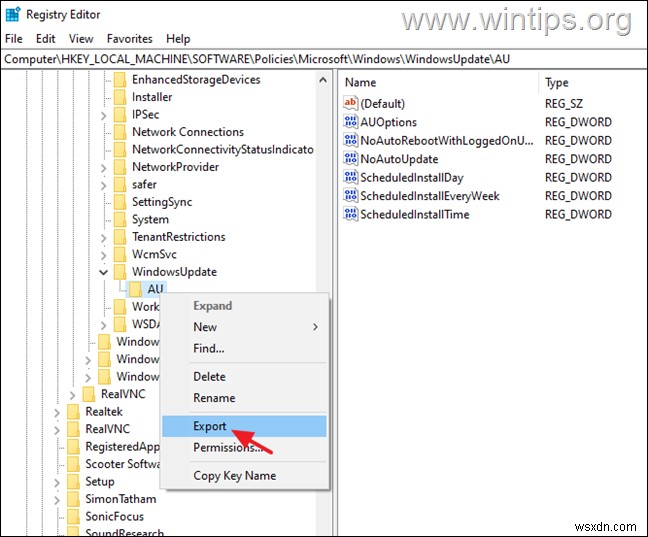Expand the TenantRestrictions key

click(x=103, y=238)
